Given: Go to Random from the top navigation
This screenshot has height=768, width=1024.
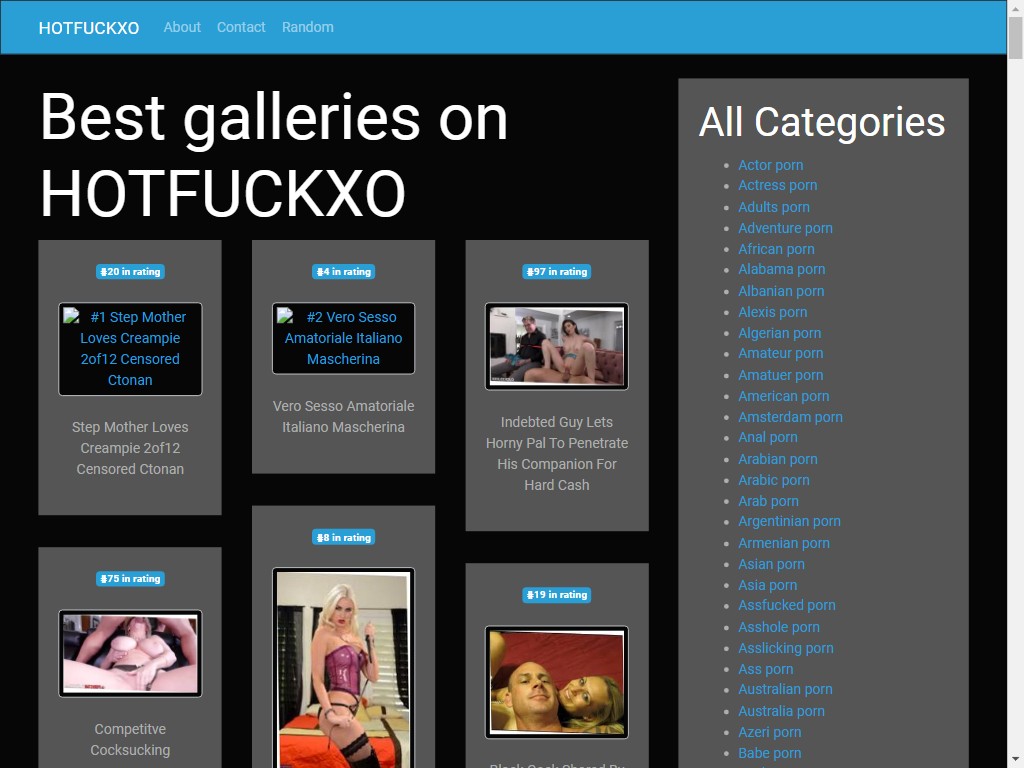Looking at the screenshot, I should click(x=308, y=27).
